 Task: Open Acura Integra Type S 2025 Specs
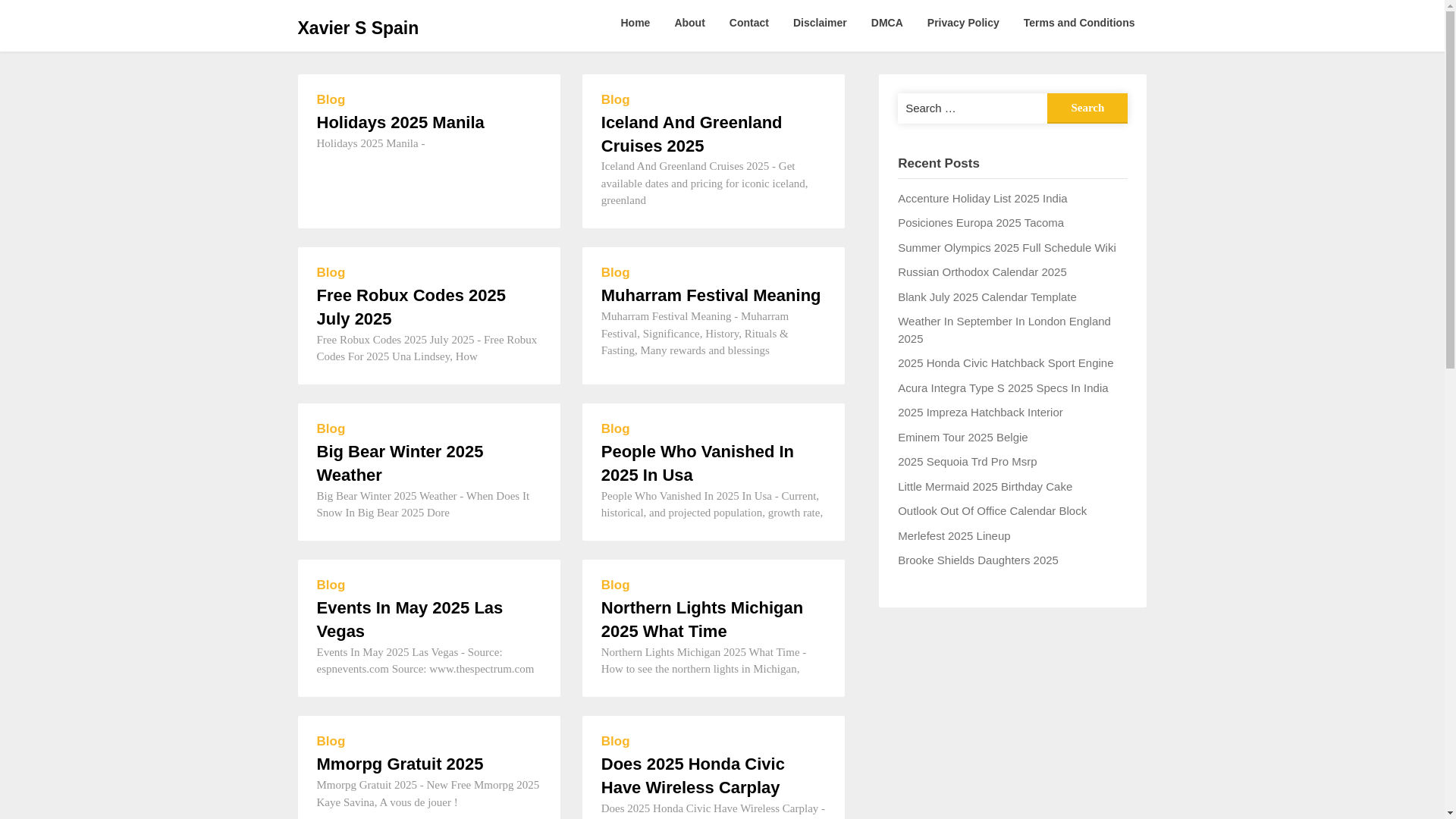click(1003, 388)
